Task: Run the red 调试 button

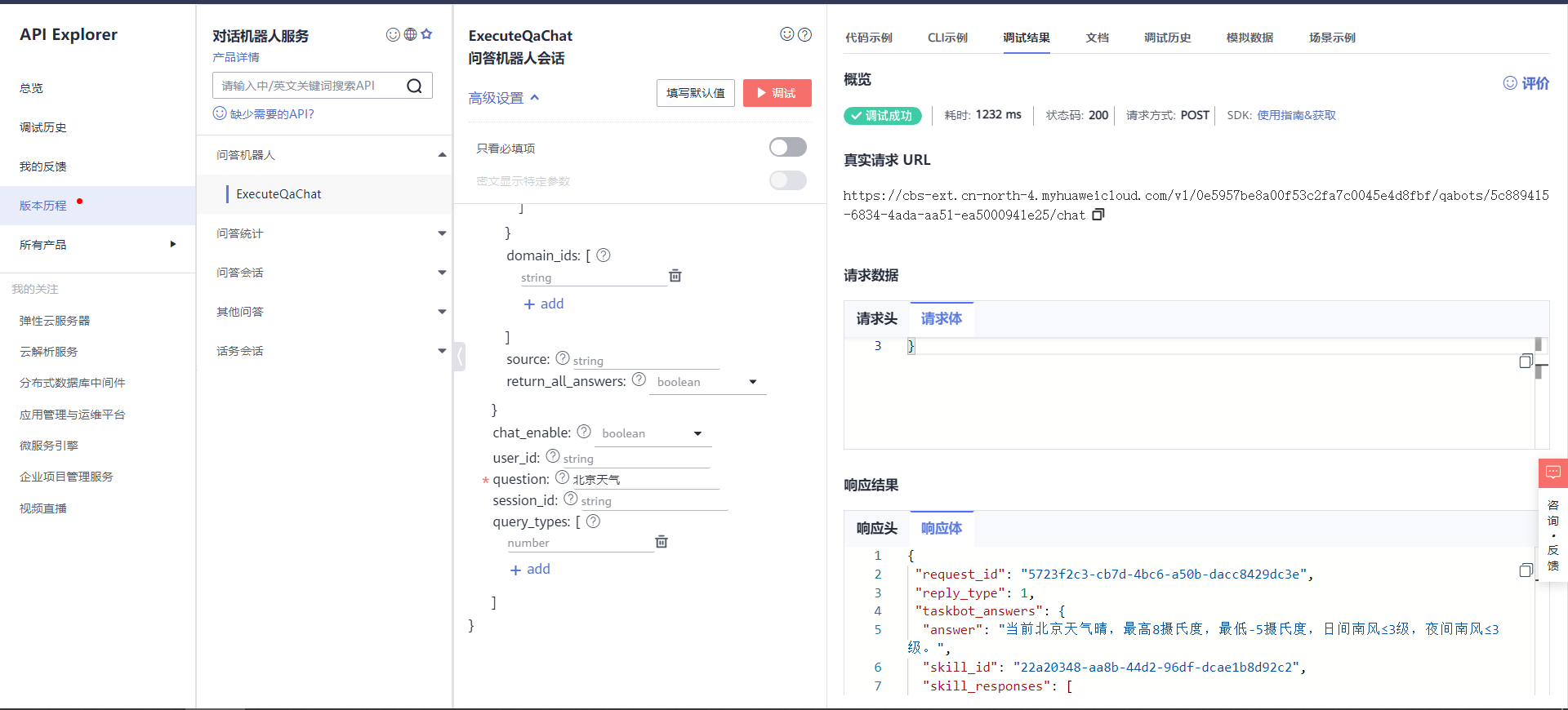Action: [x=777, y=93]
